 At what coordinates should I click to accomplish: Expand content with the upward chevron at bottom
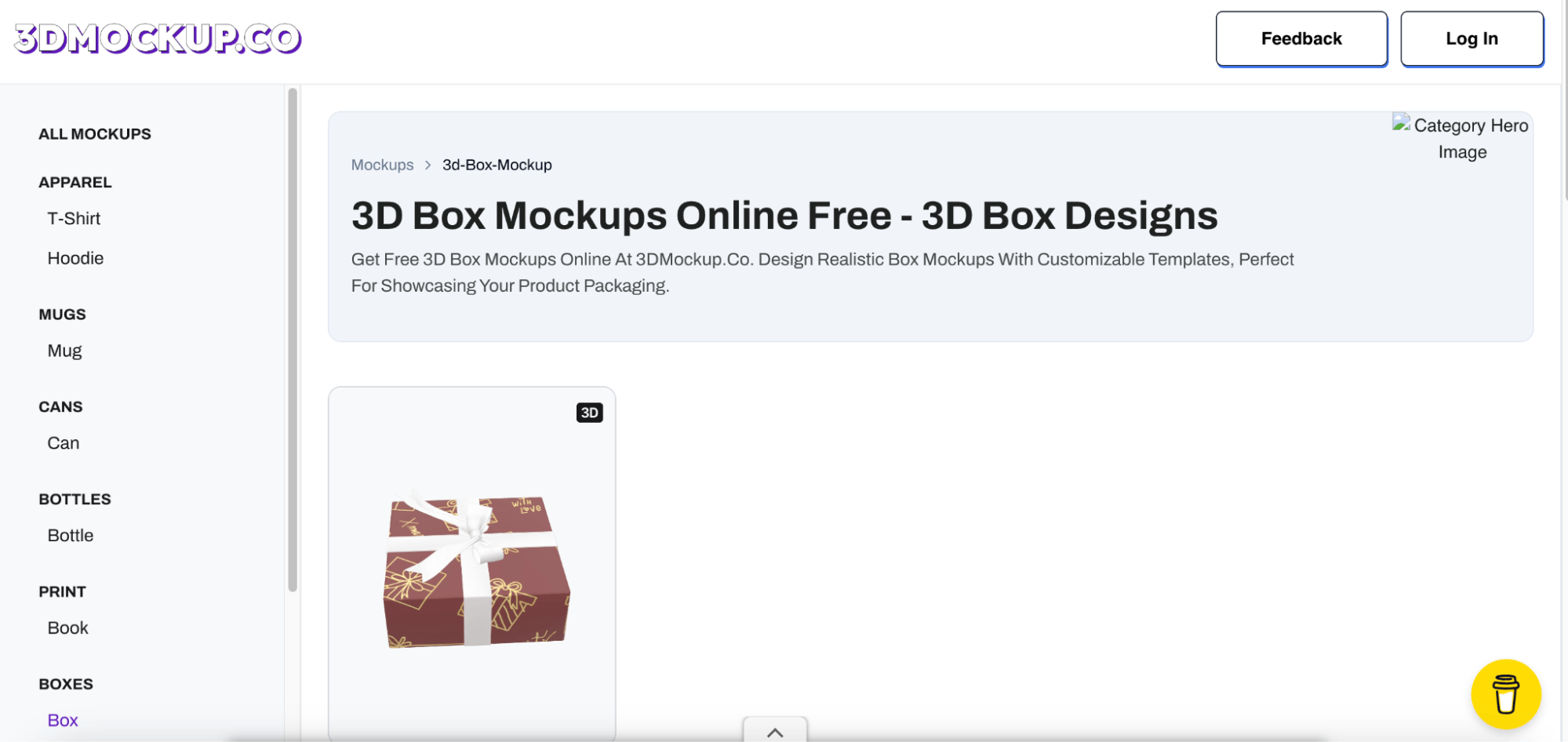click(x=775, y=731)
